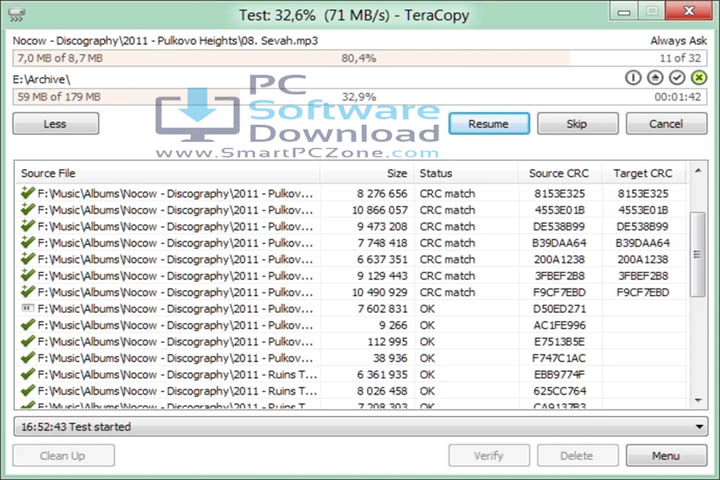Sort by the Source CRC column header
720x480 pixels.
560,173
